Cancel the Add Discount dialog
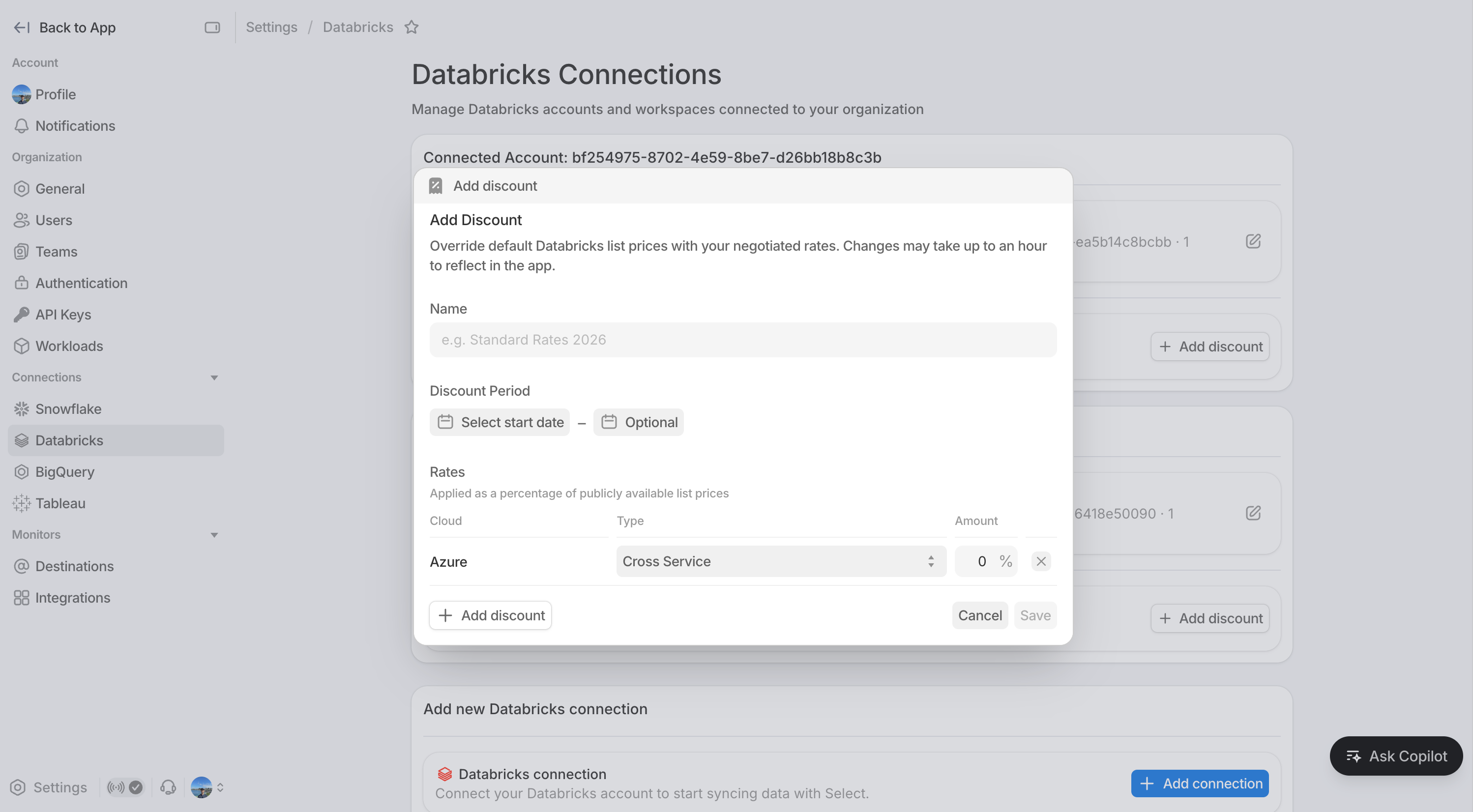Screen dimensions: 1473x812 979,615
